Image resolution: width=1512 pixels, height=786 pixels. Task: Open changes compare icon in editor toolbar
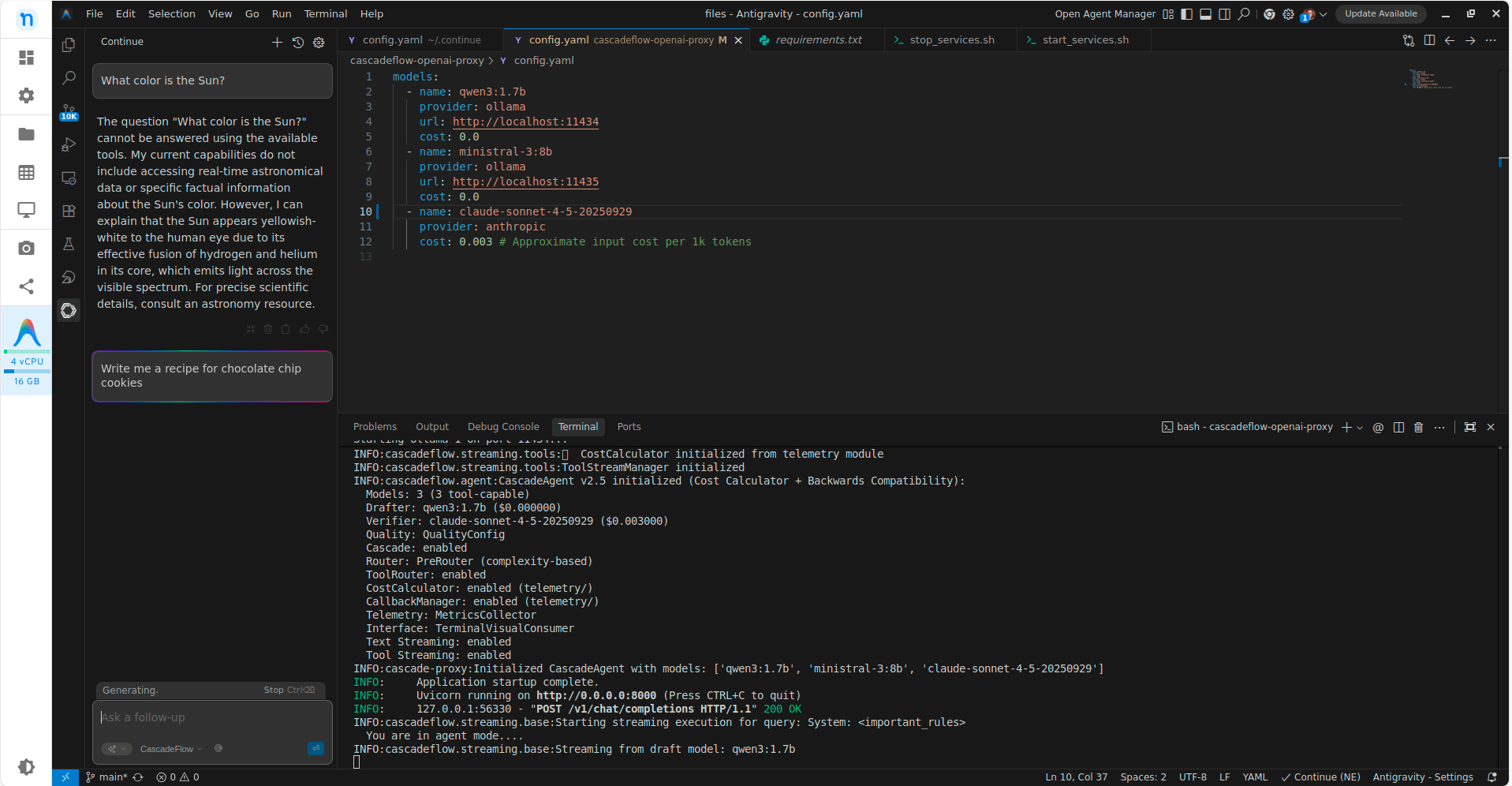[x=1408, y=40]
